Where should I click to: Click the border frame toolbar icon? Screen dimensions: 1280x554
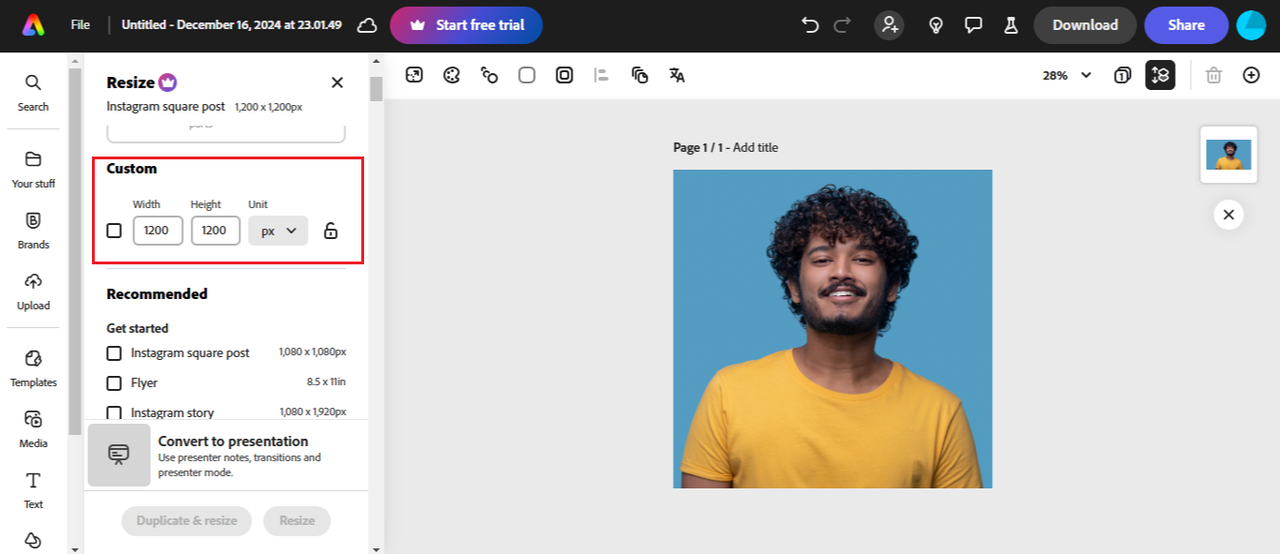click(564, 75)
